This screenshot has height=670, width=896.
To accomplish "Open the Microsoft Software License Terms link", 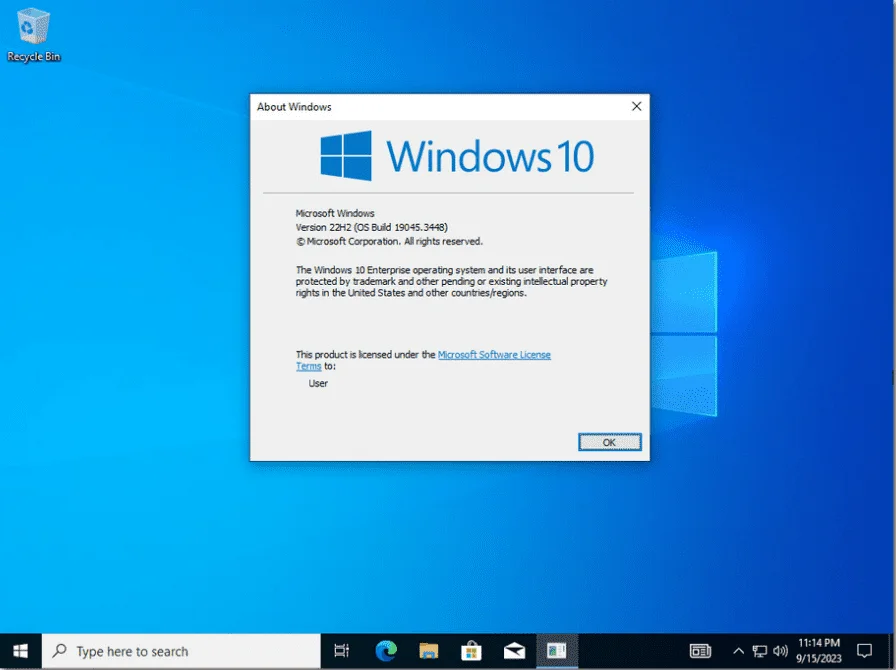I will (x=494, y=354).
